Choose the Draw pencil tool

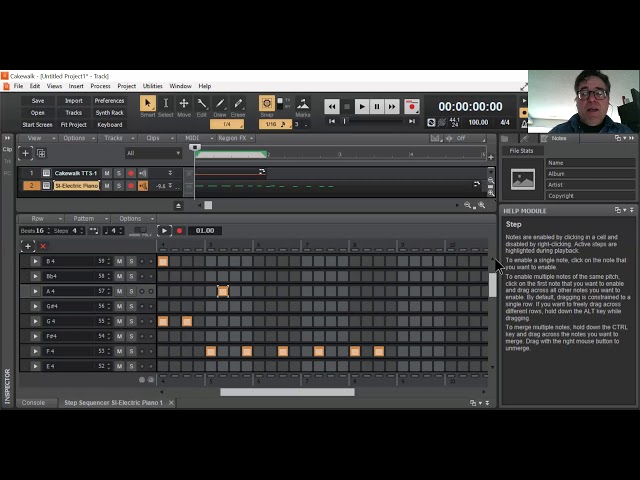coord(220,103)
